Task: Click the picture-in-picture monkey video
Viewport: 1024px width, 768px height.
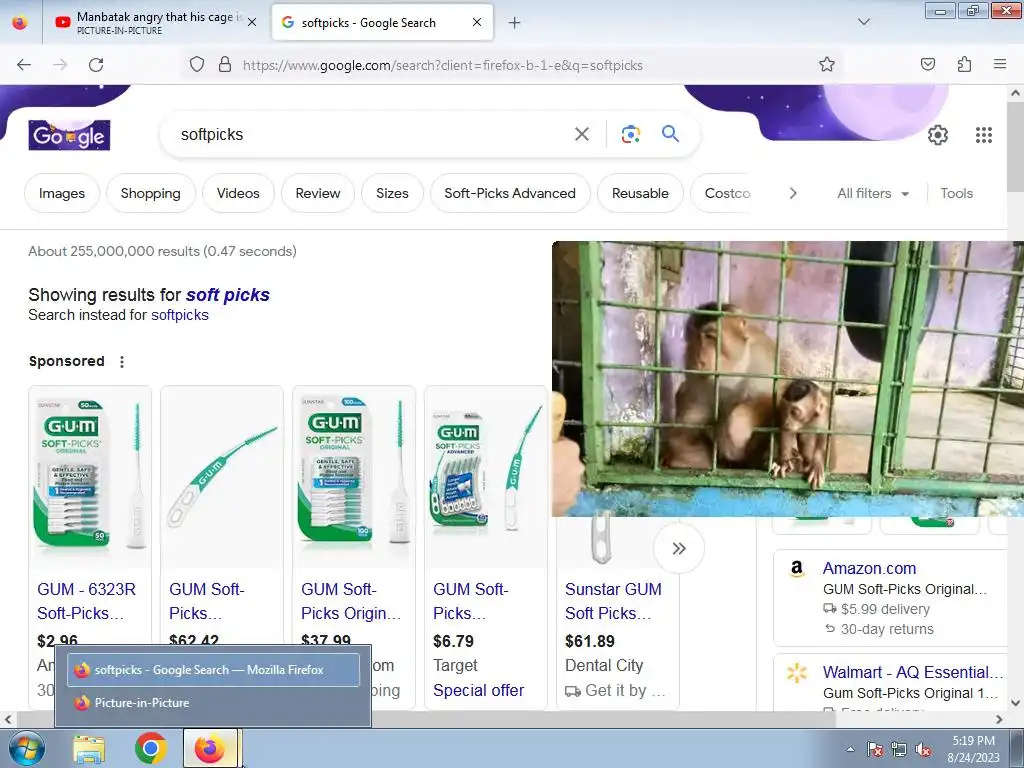Action: tap(788, 379)
